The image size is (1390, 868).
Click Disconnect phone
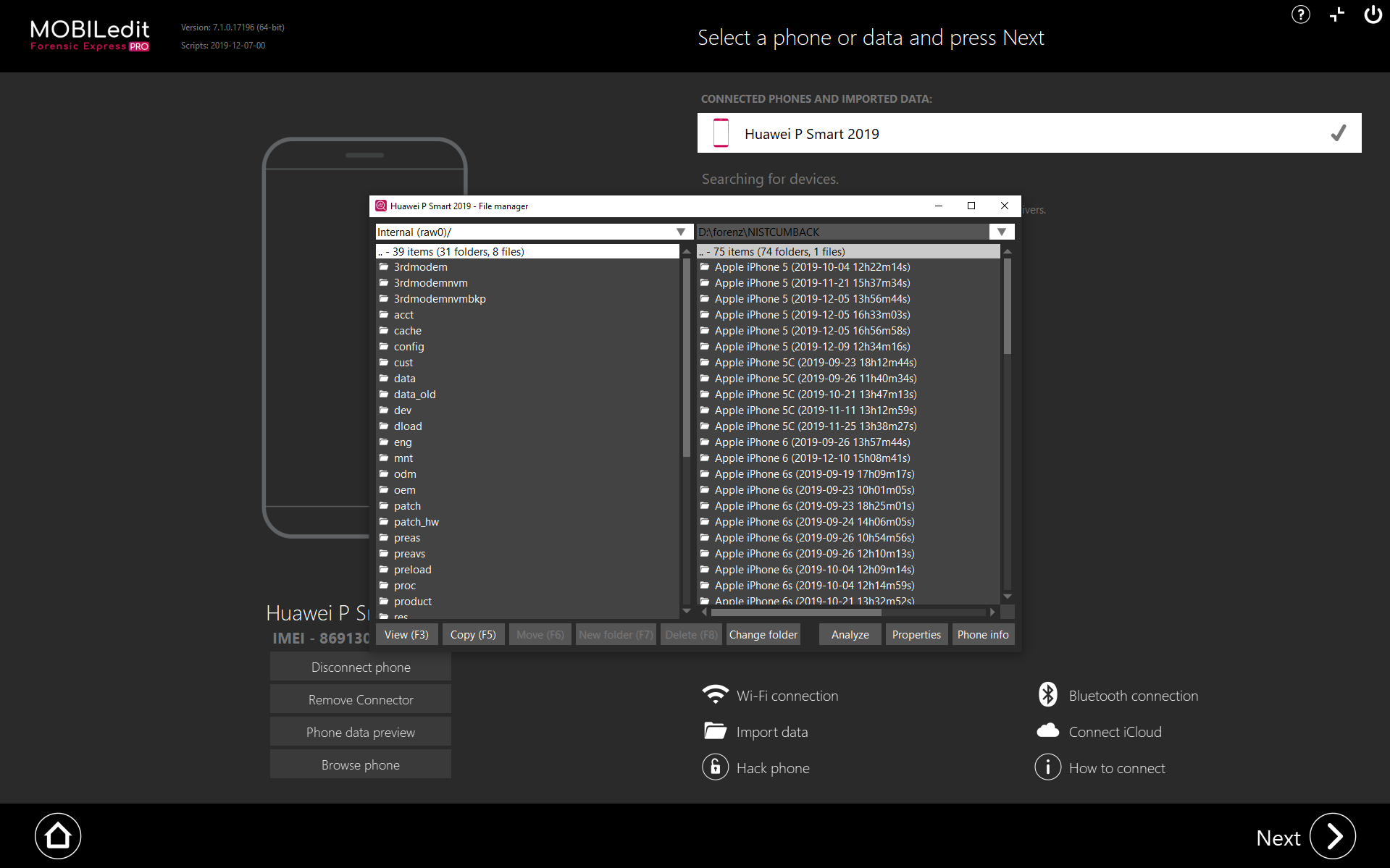click(x=361, y=667)
